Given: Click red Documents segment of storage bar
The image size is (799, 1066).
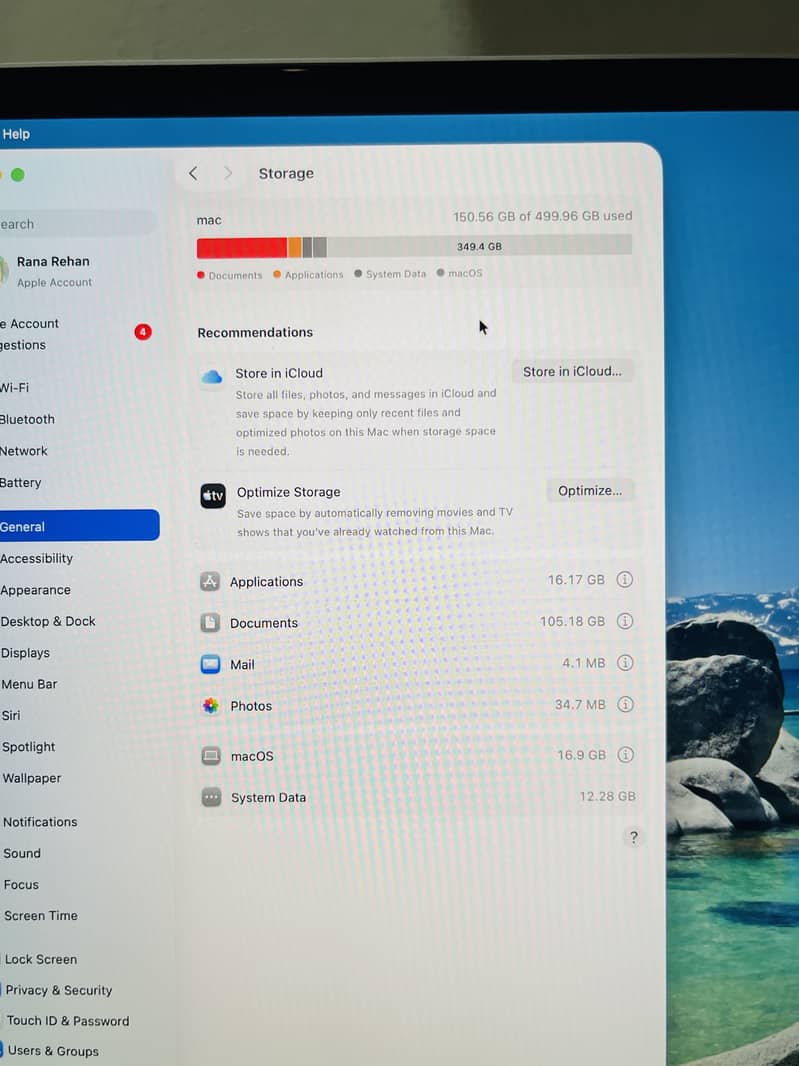Looking at the screenshot, I should click(242, 248).
